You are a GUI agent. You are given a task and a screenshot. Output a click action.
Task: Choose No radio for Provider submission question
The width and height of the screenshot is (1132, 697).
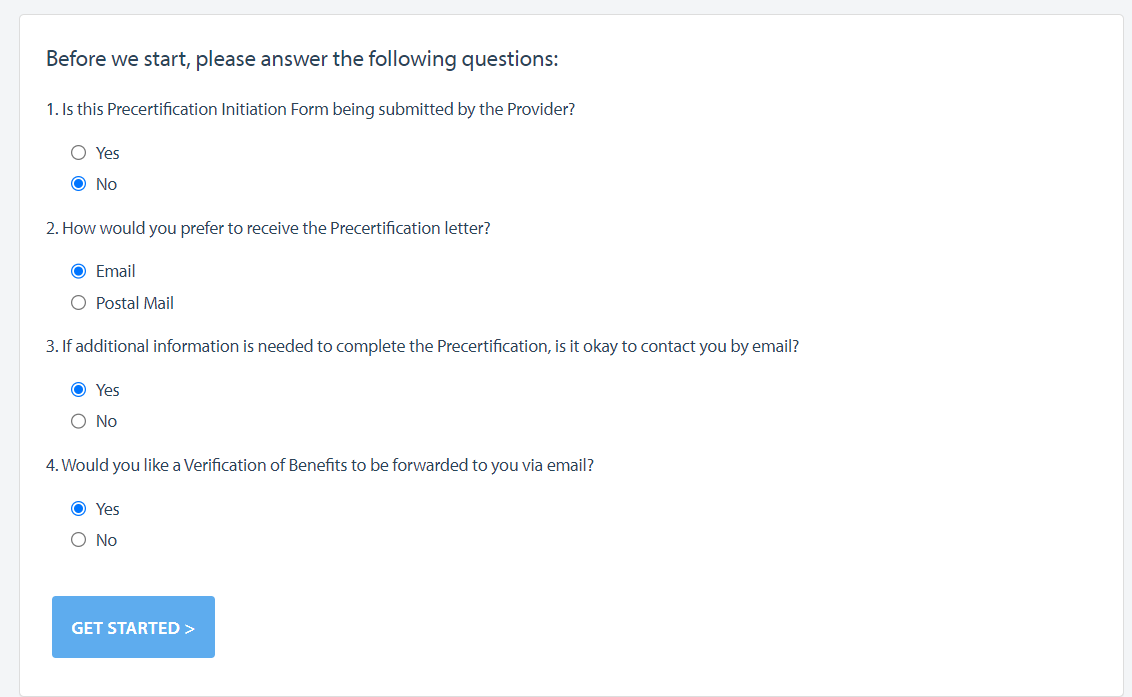(78, 183)
